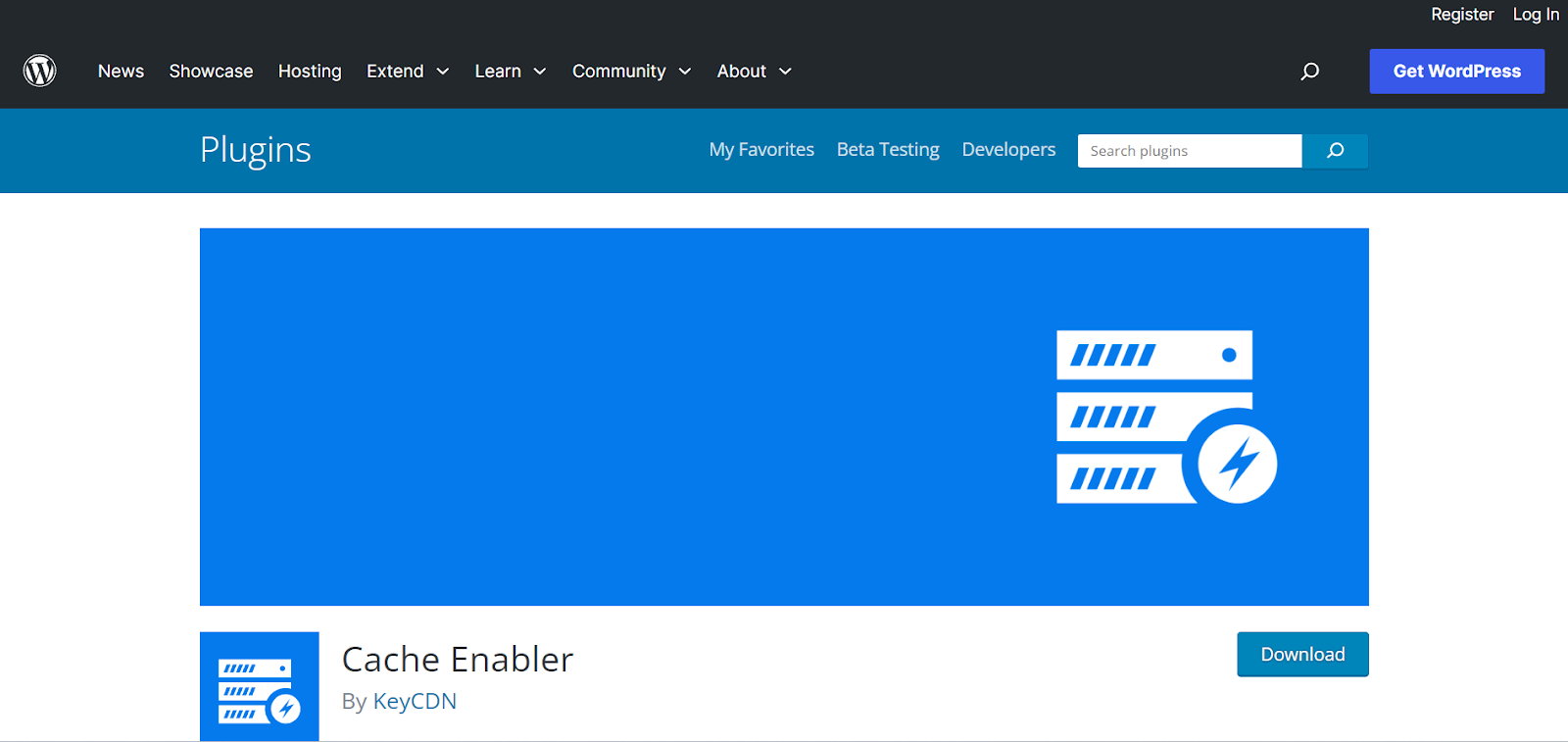Download the Cache Enabler plugin
The width and height of the screenshot is (1568, 742).
coord(1302,655)
